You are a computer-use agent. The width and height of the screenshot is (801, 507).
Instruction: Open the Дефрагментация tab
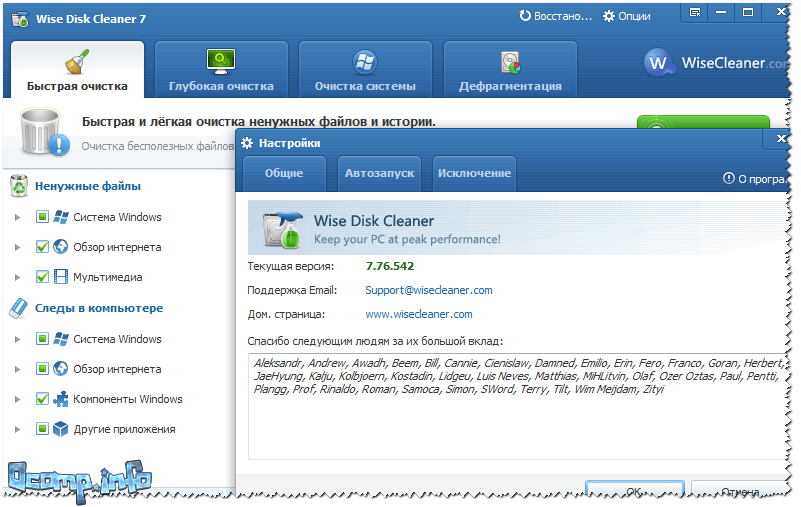point(510,70)
